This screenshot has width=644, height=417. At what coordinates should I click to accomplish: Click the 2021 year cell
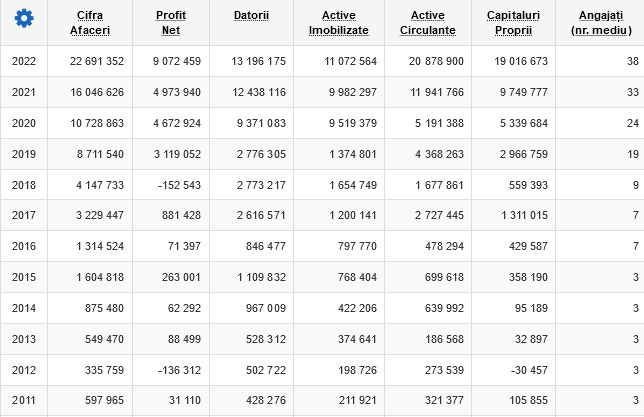[24, 92]
